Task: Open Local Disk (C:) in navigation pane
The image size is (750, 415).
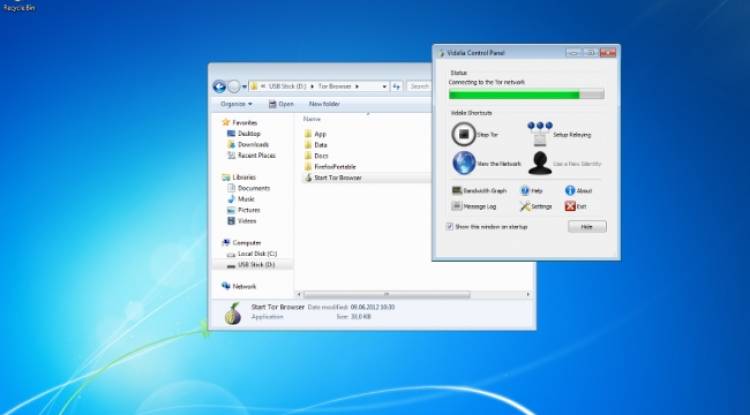Action: [x=252, y=254]
